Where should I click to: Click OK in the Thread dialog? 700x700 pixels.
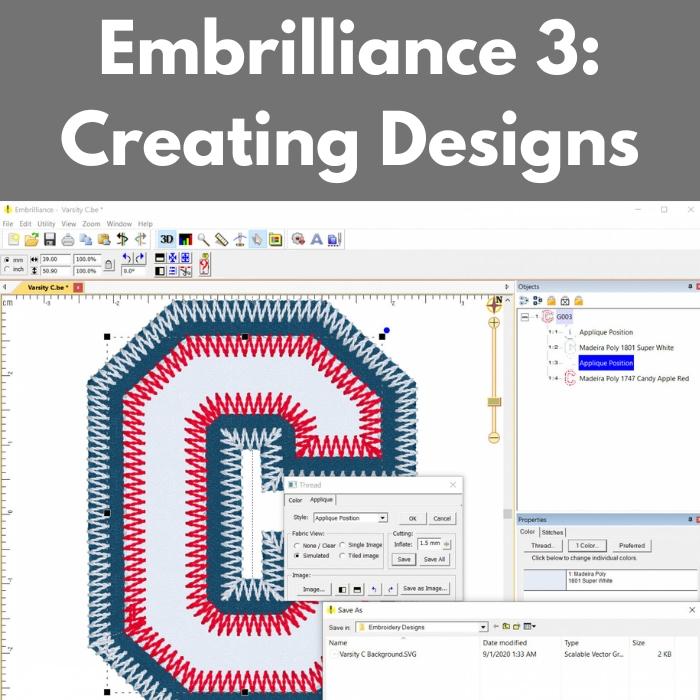(412, 518)
